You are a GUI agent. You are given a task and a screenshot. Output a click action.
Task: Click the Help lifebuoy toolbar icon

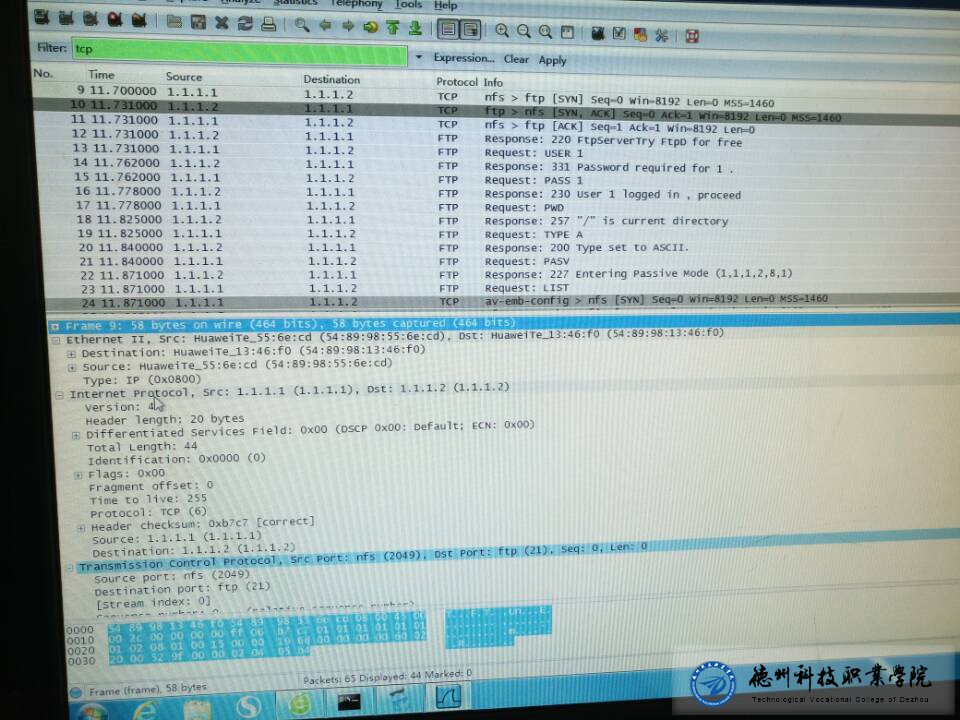coord(692,37)
